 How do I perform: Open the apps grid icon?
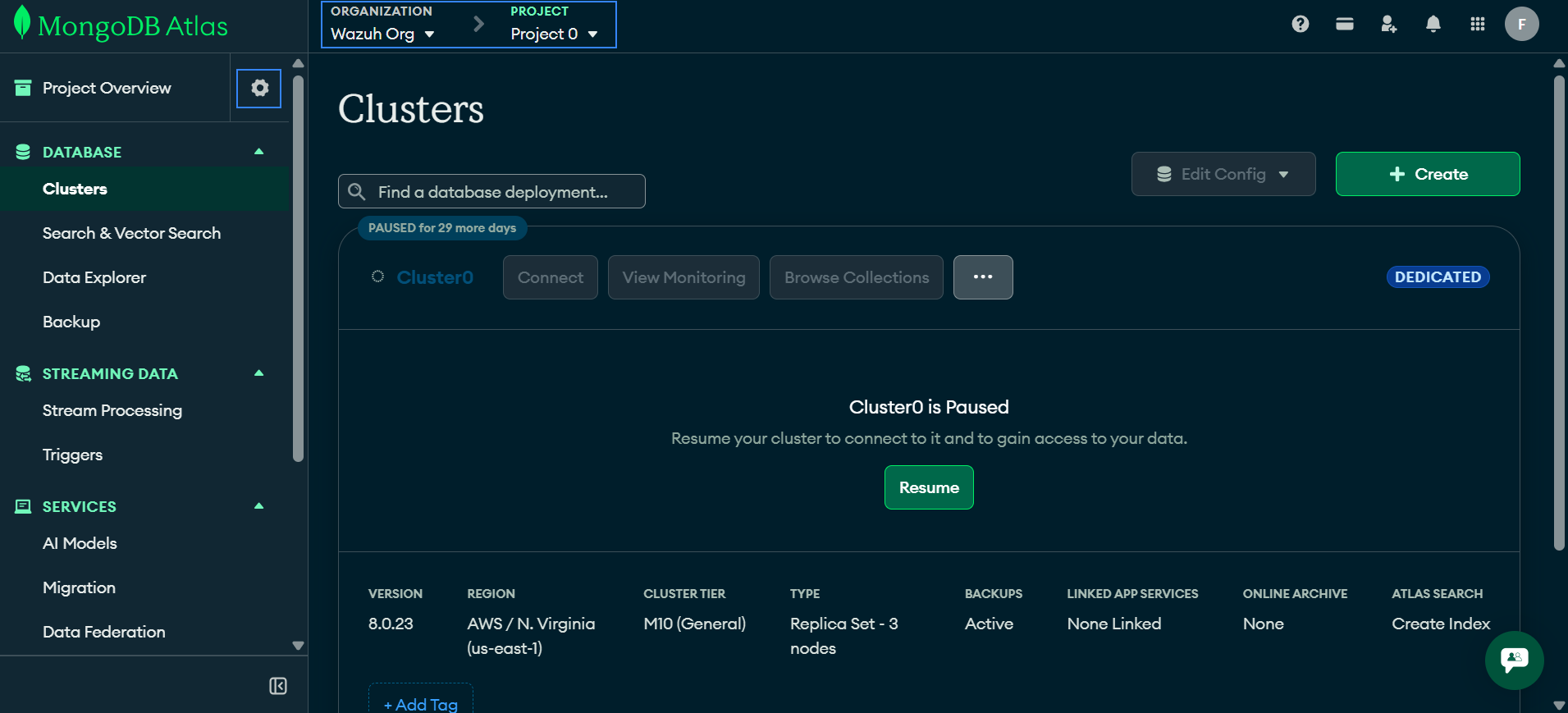[x=1478, y=24]
